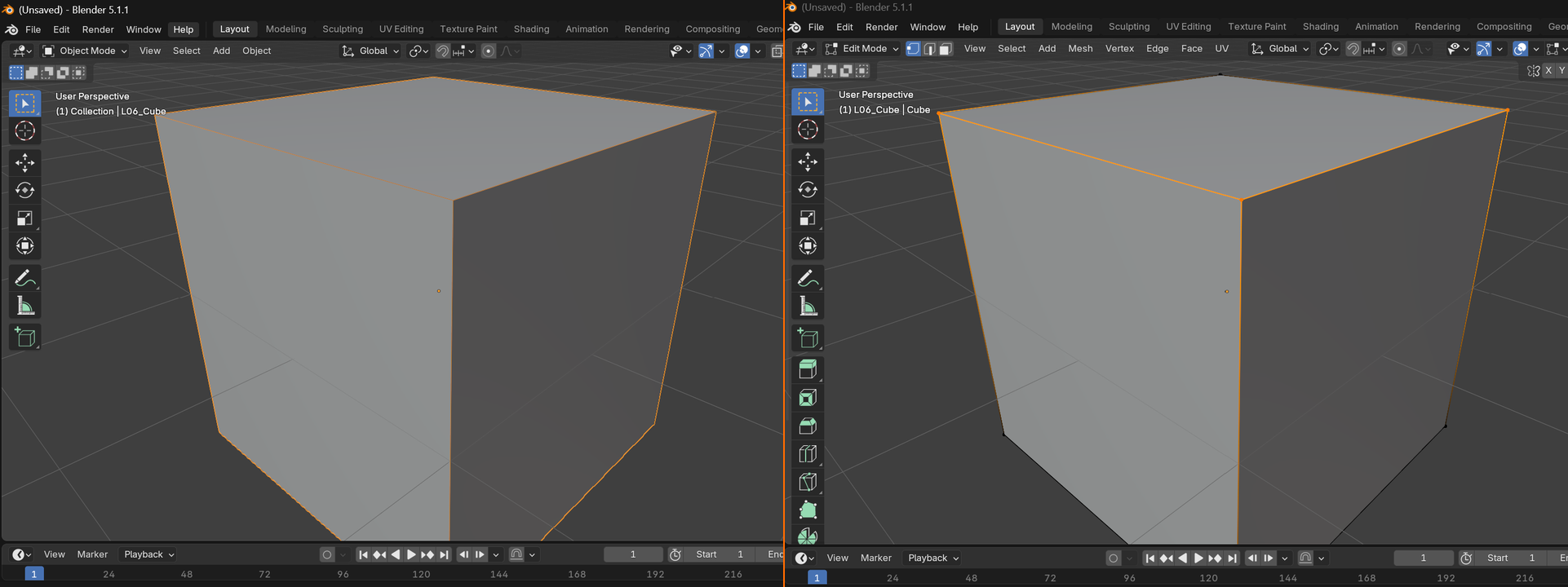
Task: Open the Object menu in viewport header
Action: [256, 51]
